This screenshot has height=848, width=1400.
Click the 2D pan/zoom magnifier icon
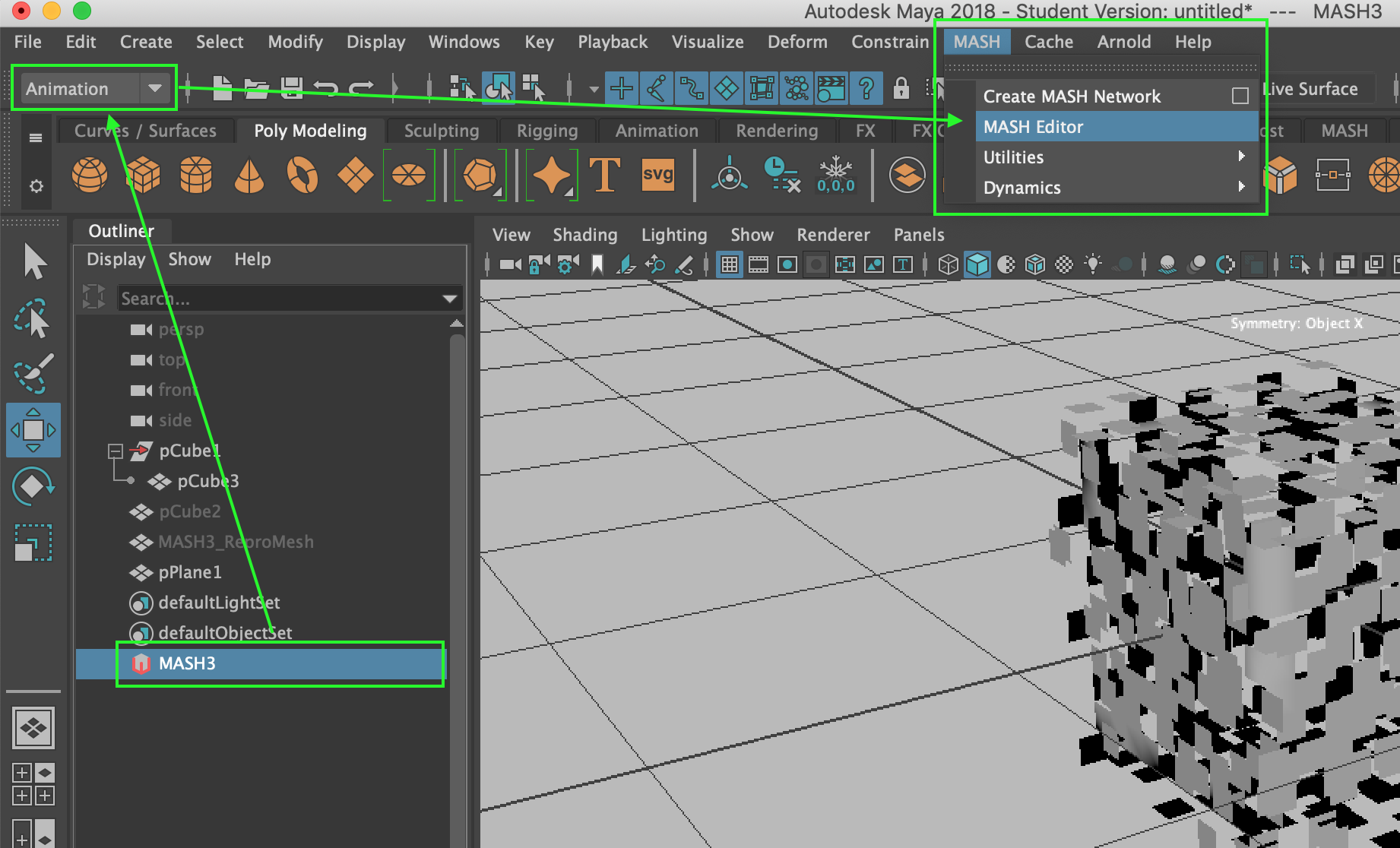[x=654, y=264]
